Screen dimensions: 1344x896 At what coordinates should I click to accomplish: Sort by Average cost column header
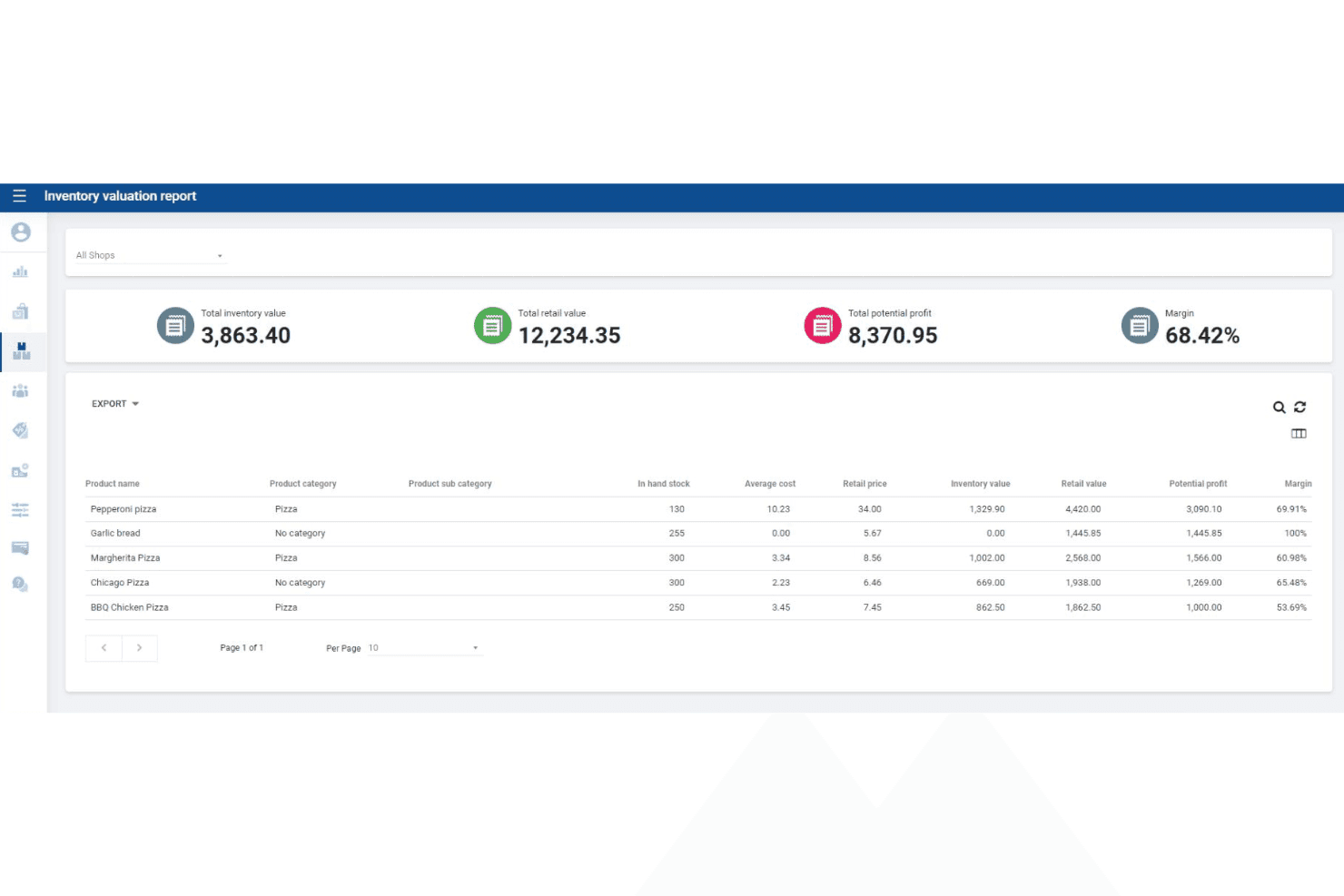[x=770, y=484]
